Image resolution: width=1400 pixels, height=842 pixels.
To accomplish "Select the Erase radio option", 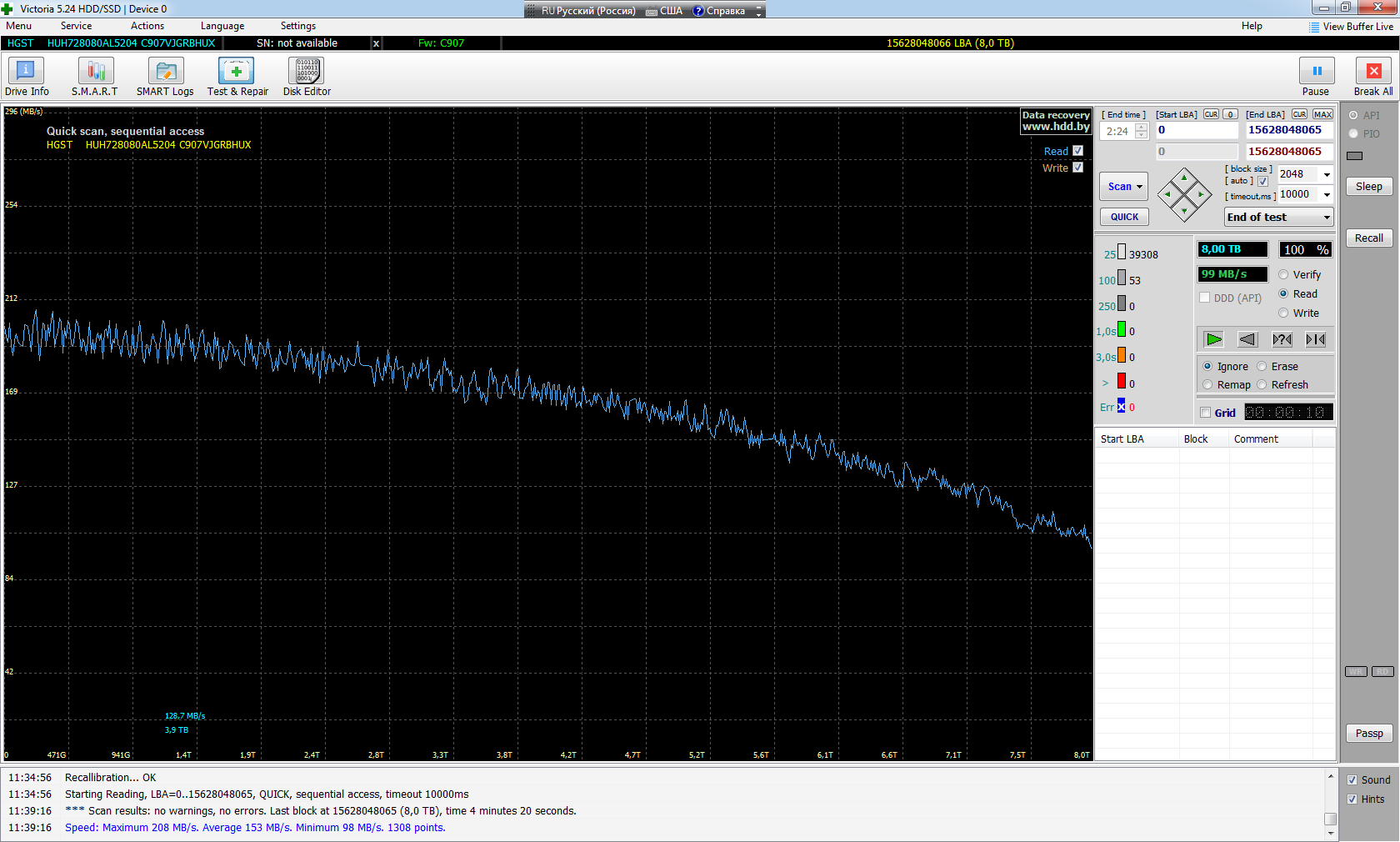I will point(1262,367).
